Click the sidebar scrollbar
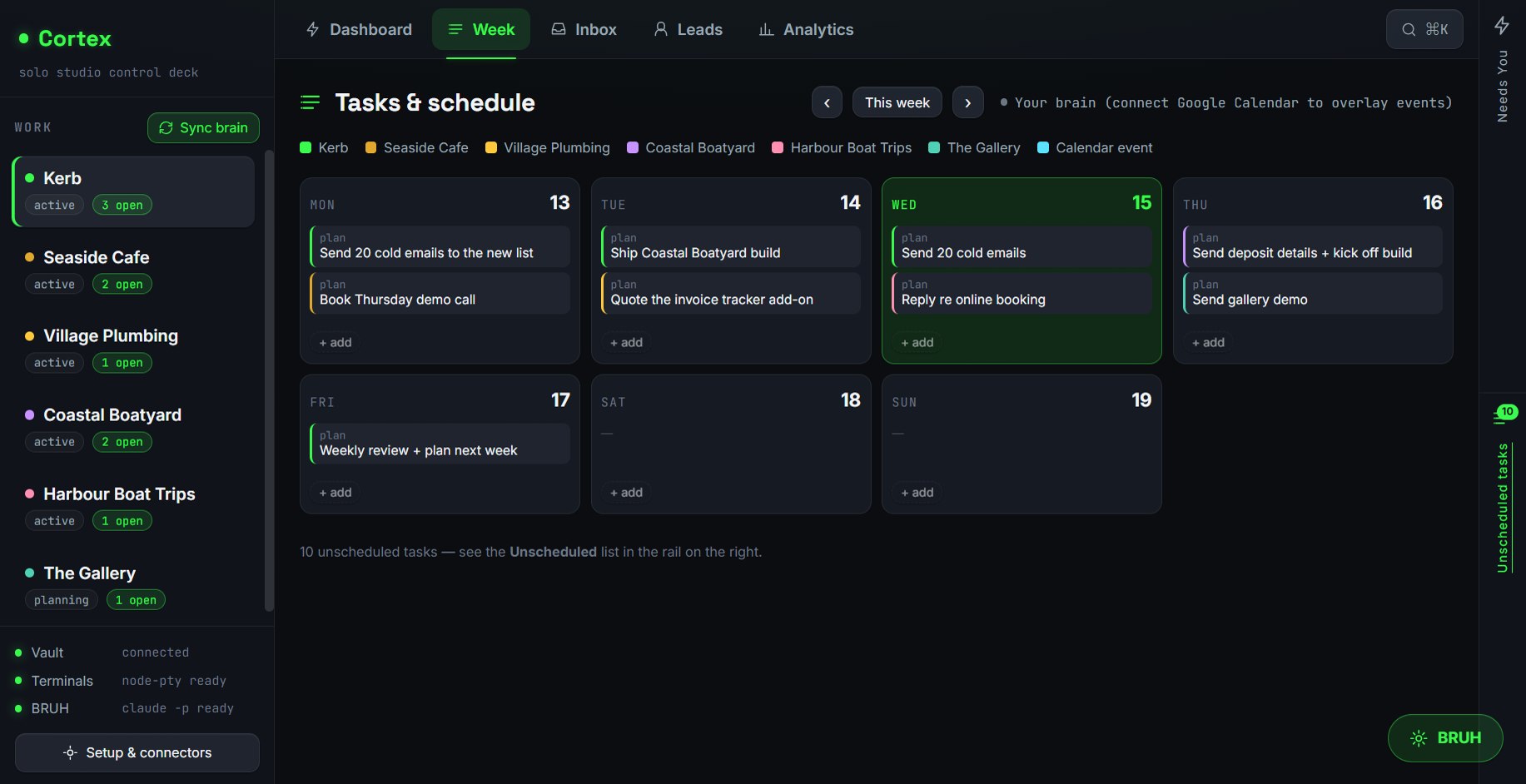Image resolution: width=1526 pixels, height=784 pixels. coord(268,380)
